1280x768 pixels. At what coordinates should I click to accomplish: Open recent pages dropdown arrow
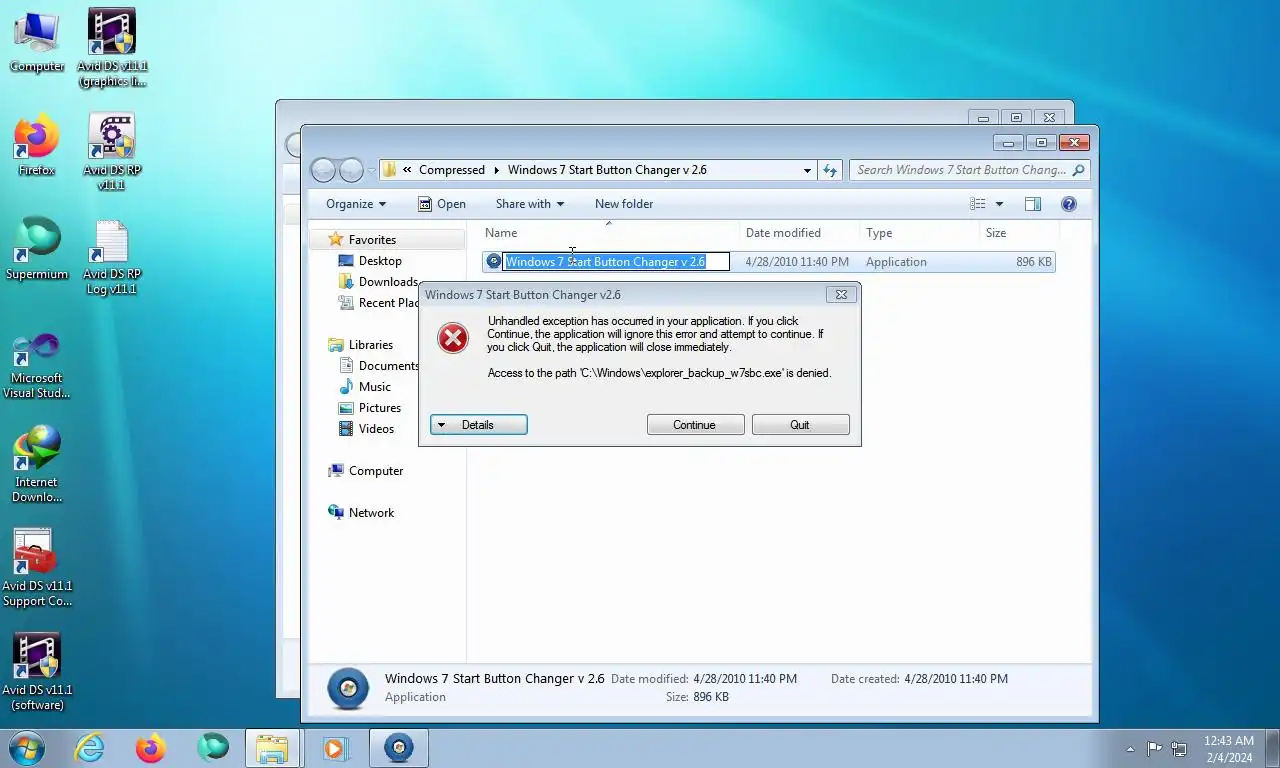pyautogui.click(x=372, y=171)
